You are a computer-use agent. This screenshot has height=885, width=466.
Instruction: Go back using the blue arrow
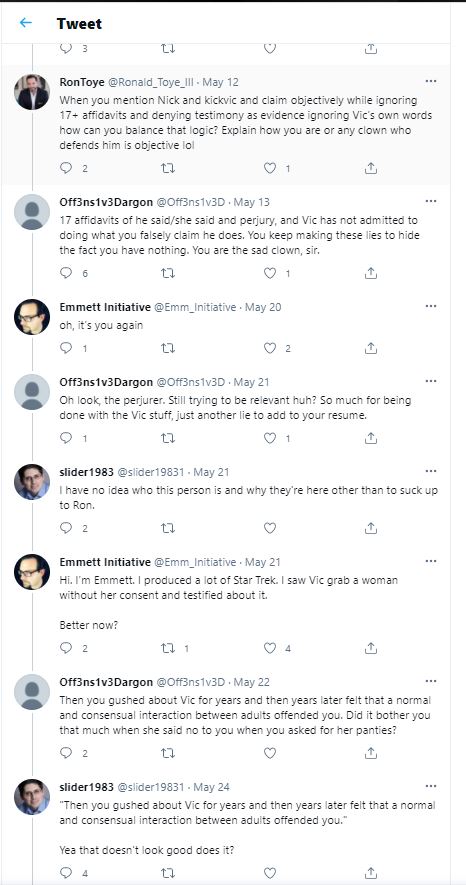(x=25, y=23)
